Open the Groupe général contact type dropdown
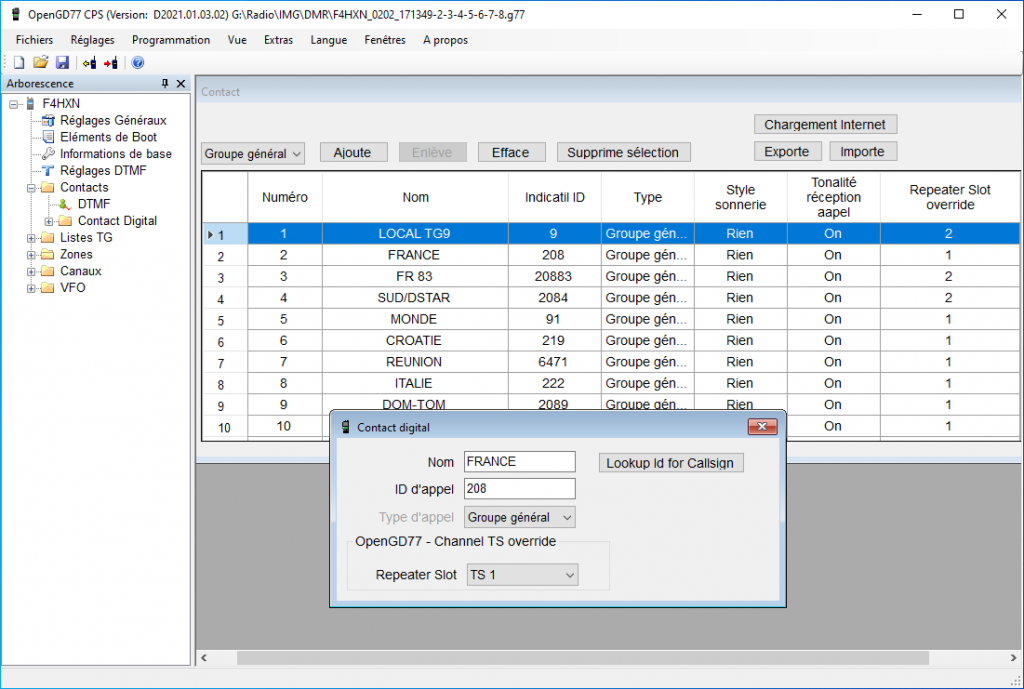 pyautogui.click(x=253, y=153)
